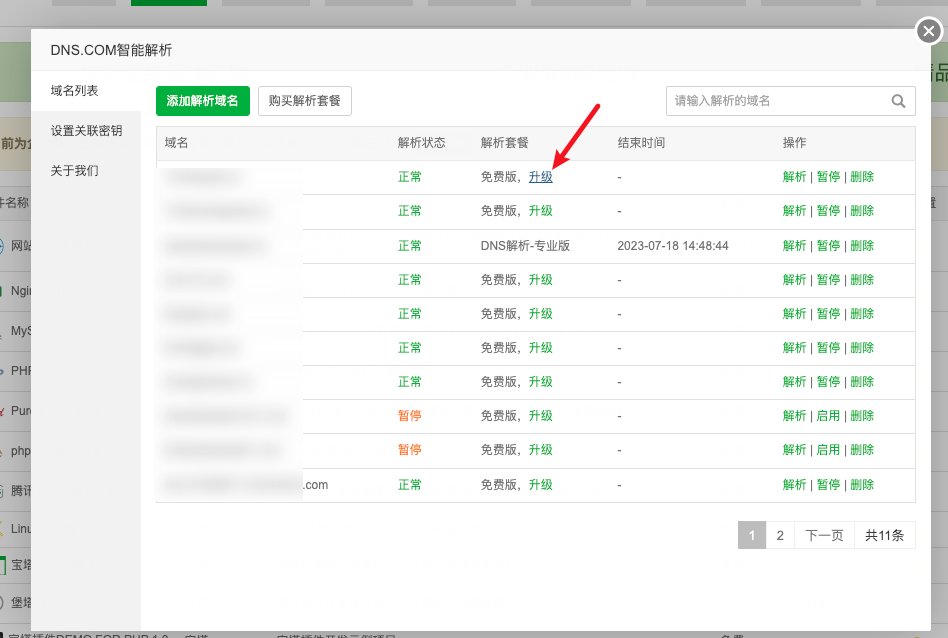Open the 关于我们 sidebar tab

click(x=74, y=171)
